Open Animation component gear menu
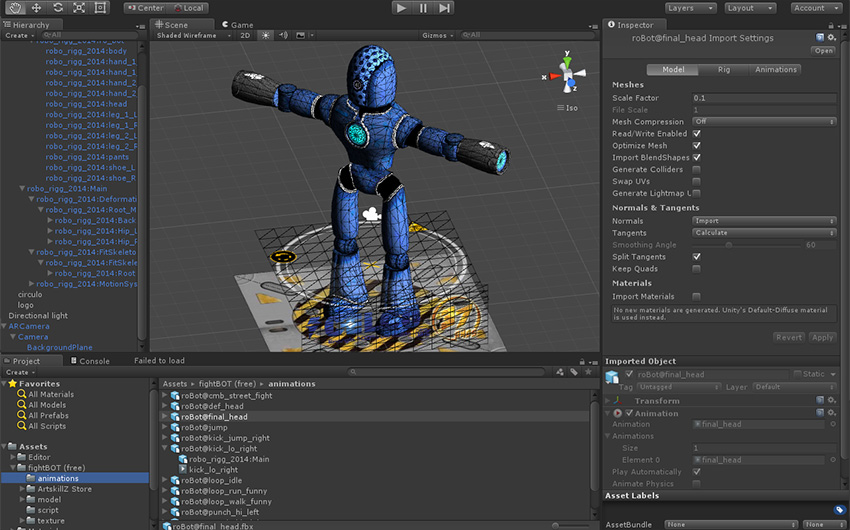The height and width of the screenshot is (530, 850). pyautogui.click(x=832, y=412)
